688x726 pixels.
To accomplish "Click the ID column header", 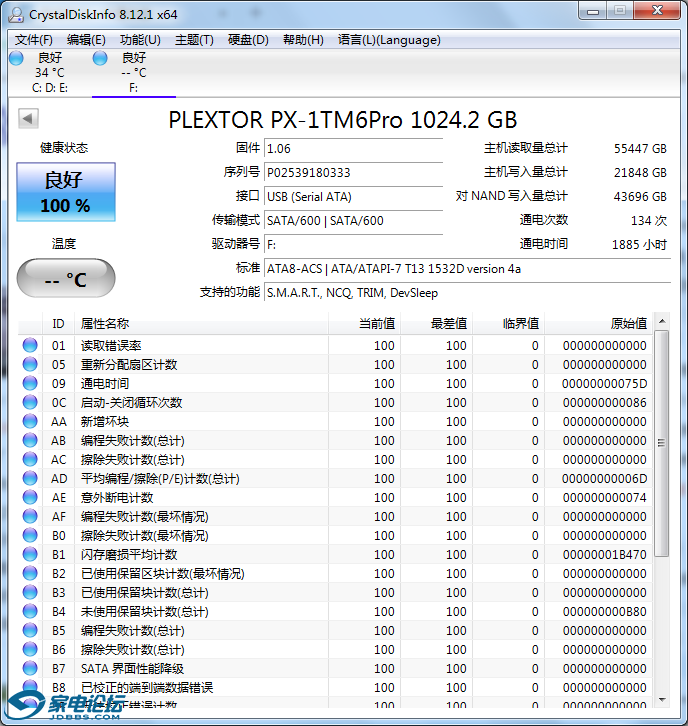I will click(x=58, y=324).
